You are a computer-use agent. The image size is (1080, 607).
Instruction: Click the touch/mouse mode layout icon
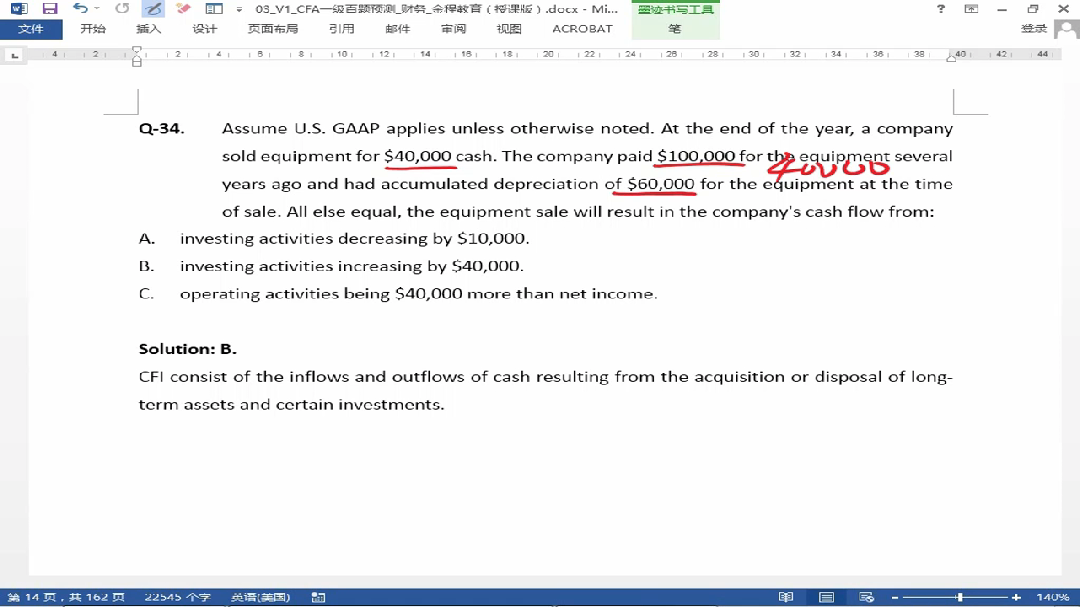point(213,9)
